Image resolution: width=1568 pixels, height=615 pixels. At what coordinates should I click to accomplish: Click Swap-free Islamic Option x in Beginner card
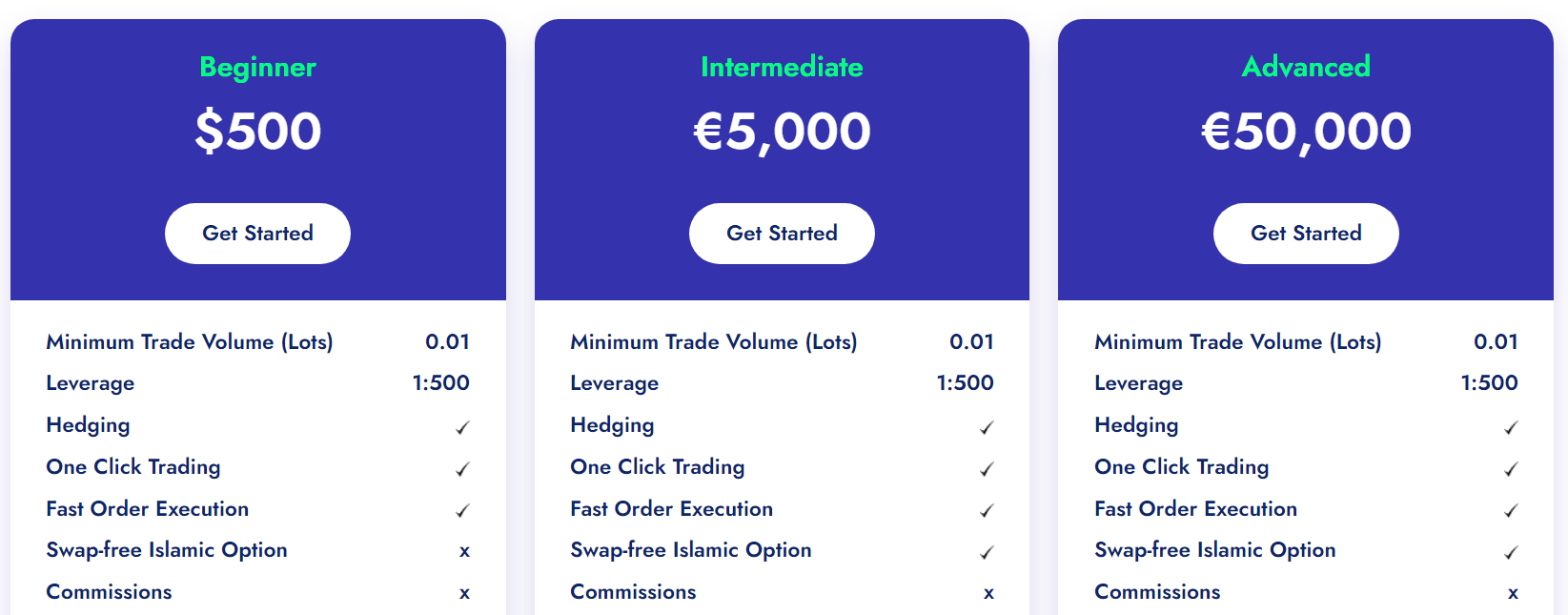click(x=464, y=551)
